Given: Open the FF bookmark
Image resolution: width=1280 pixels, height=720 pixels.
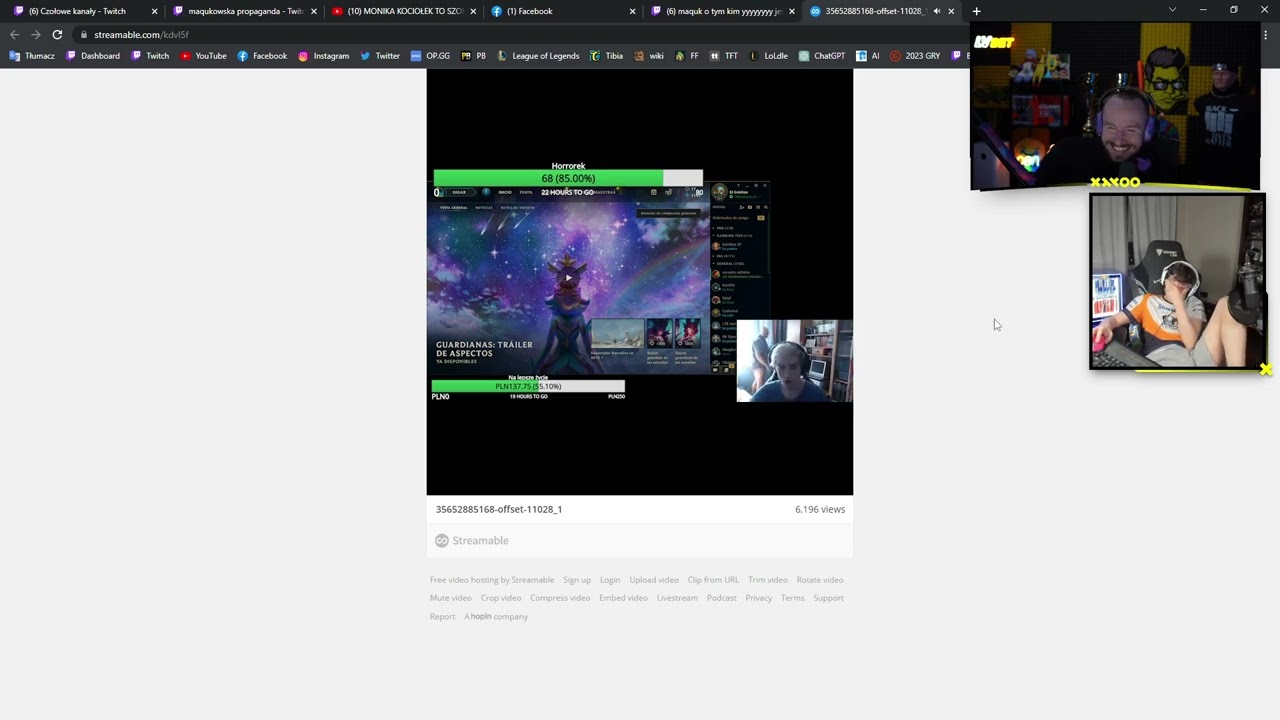Looking at the screenshot, I should click(x=687, y=56).
